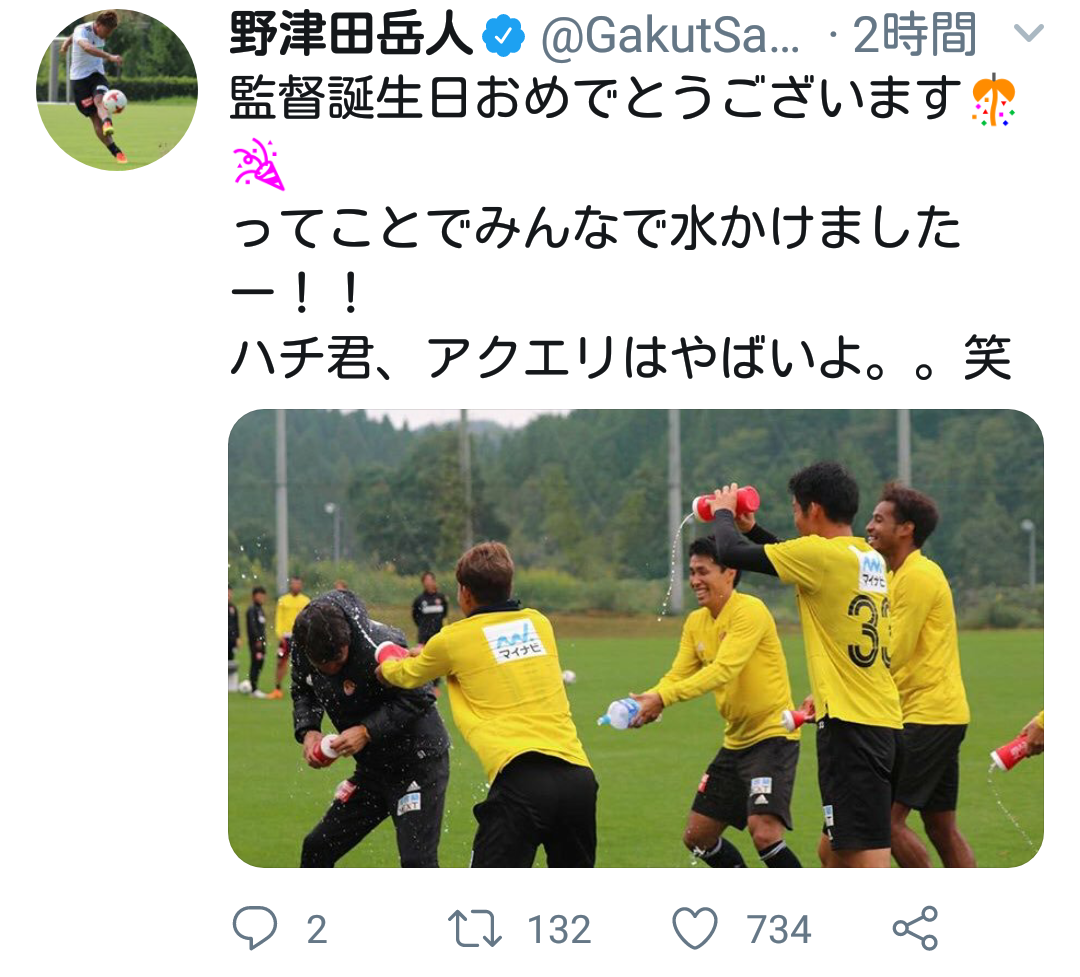
Task: Click tweet line ハチ君、アクエリはやばいよ
Action: click(x=548, y=358)
